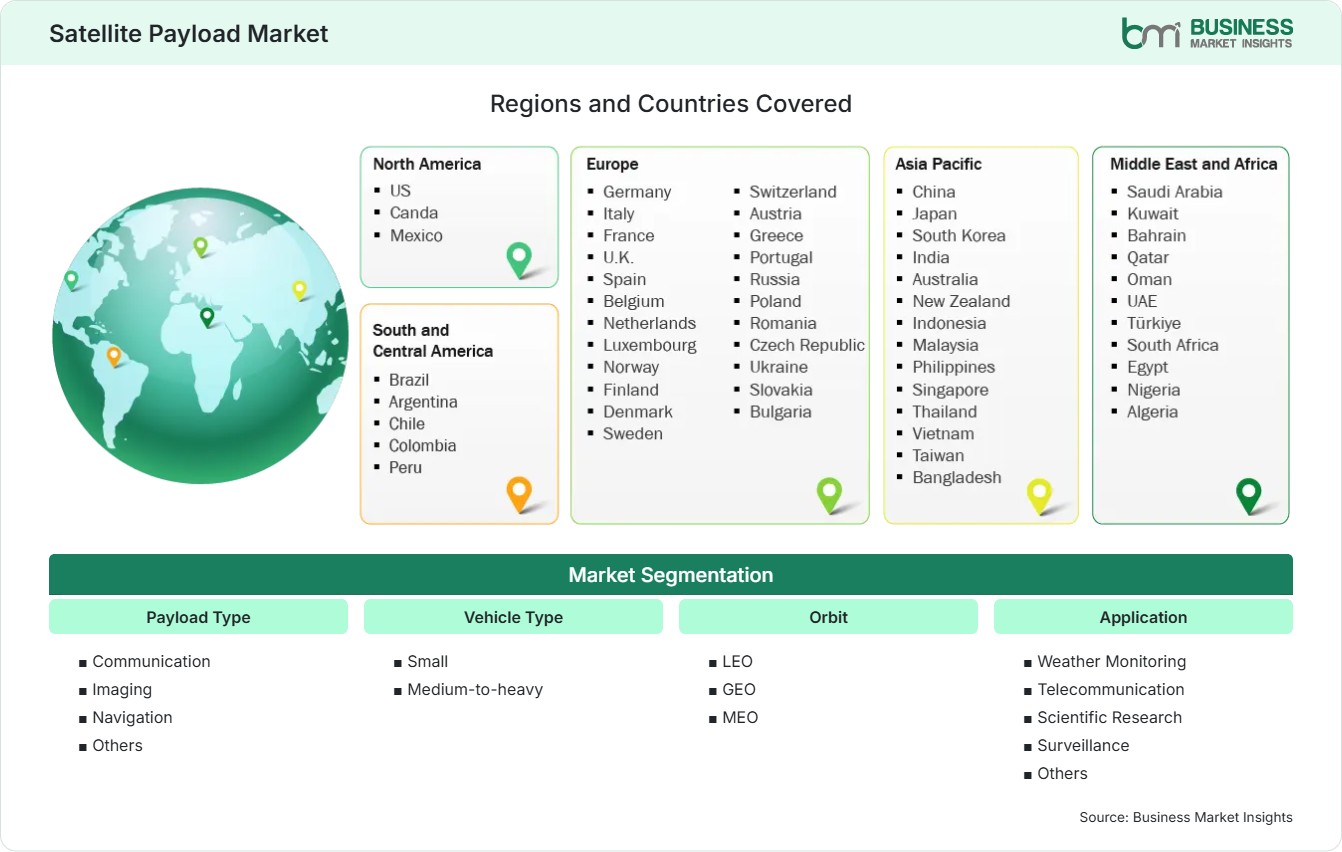
Task: Click Navigation under Payload Type
Action: coord(132,717)
